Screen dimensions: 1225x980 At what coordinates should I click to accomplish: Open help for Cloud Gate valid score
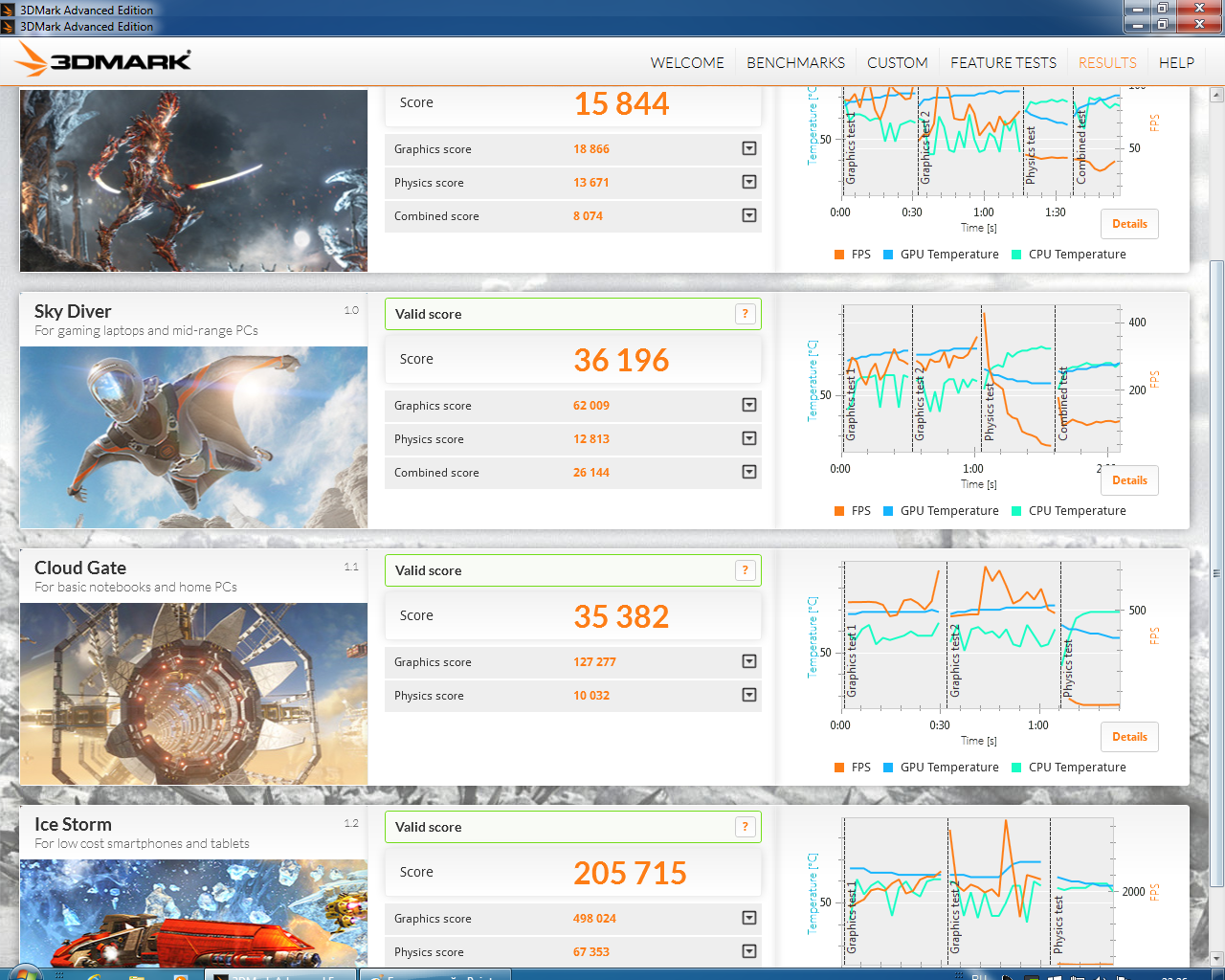[746, 570]
